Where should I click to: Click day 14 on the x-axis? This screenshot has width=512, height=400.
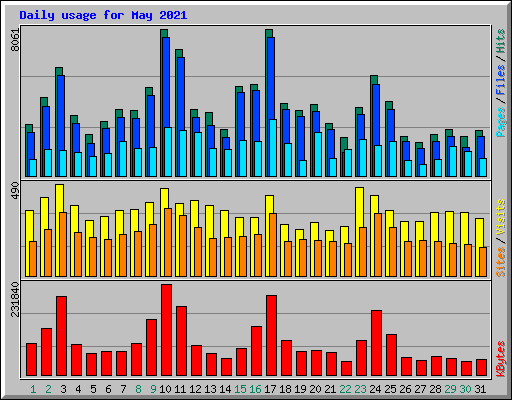coord(225,389)
